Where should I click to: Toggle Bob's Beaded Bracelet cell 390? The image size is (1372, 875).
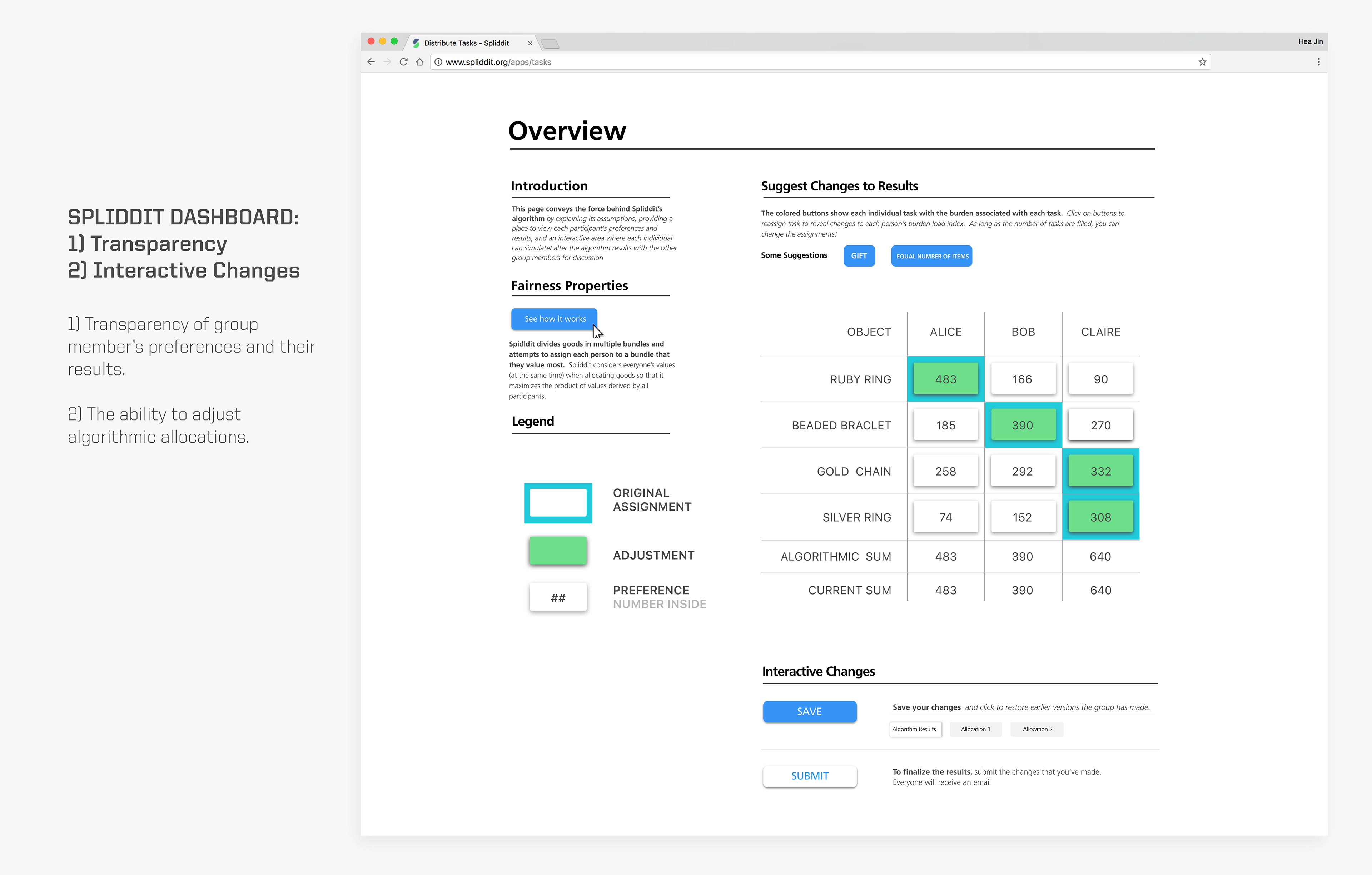1023,425
